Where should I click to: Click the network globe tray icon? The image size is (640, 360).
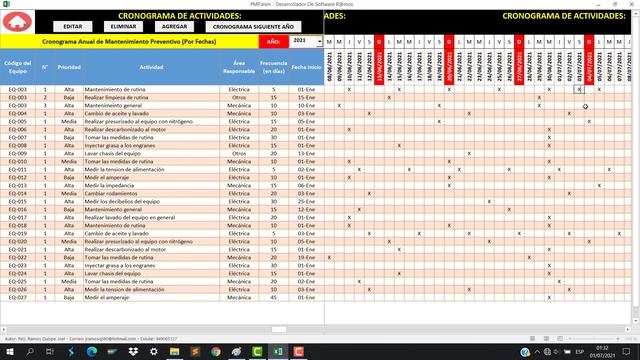pyautogui.click(x=547, y=351)
